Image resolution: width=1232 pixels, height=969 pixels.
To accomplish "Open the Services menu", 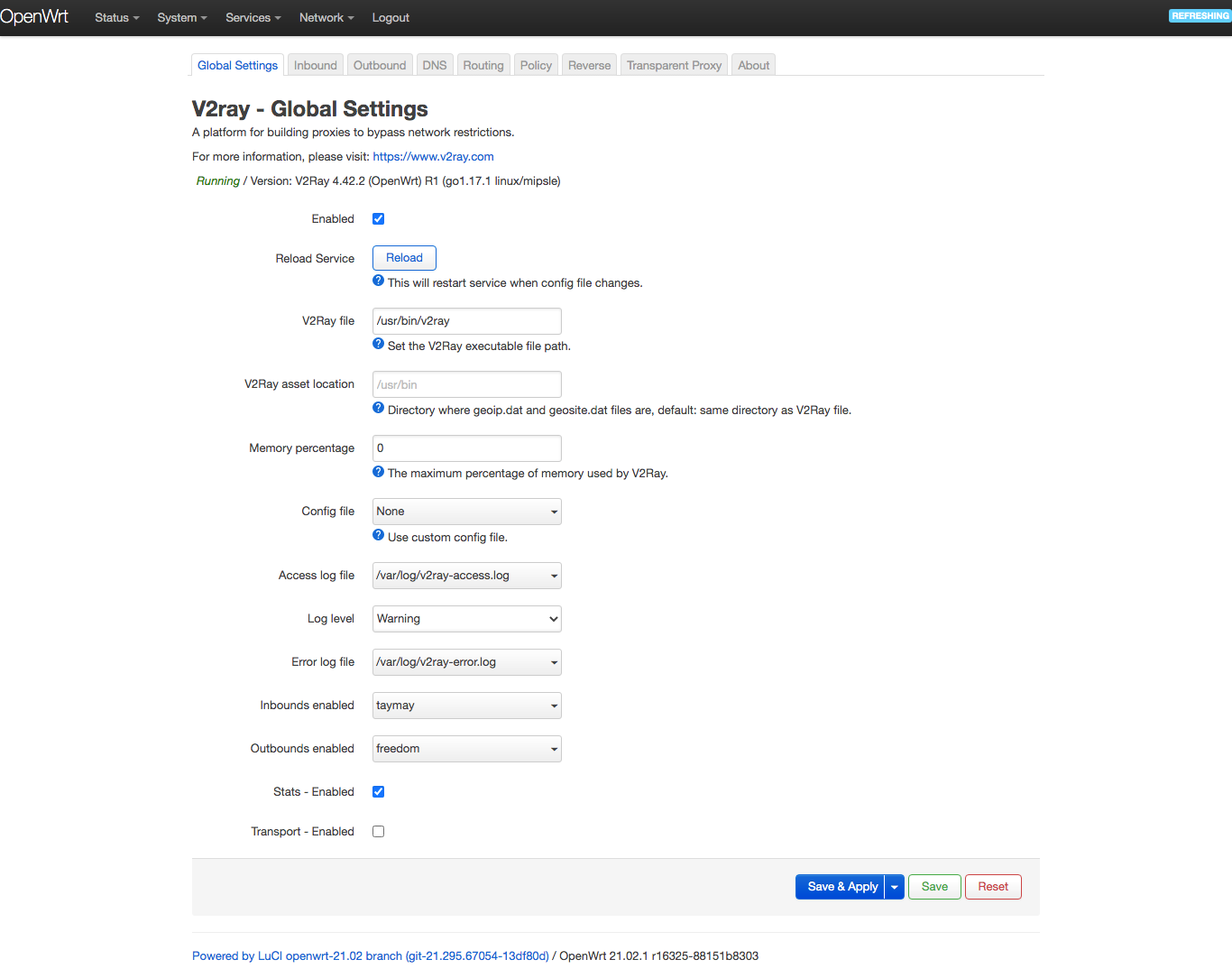I will pos(253,18).
